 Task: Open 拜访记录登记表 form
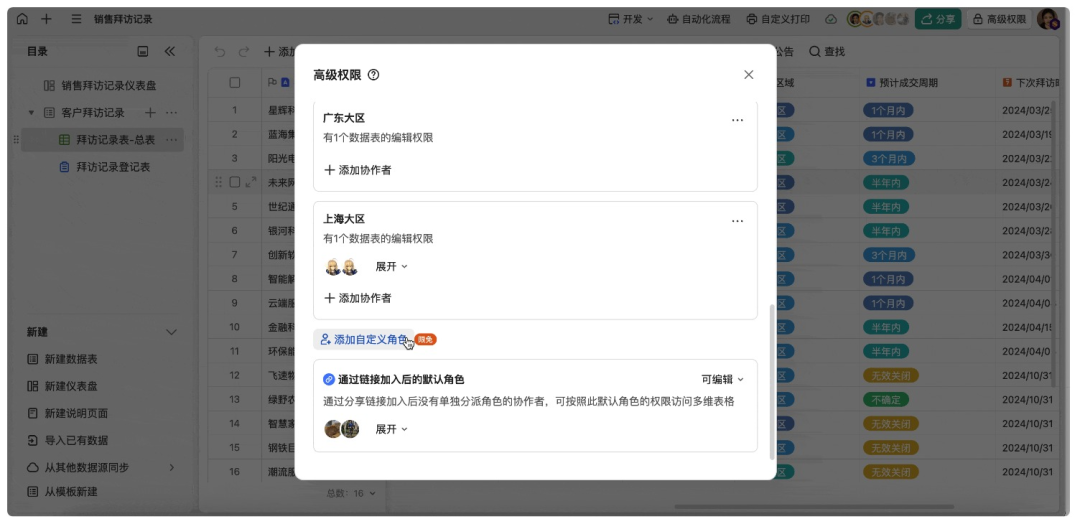point(104,167)
